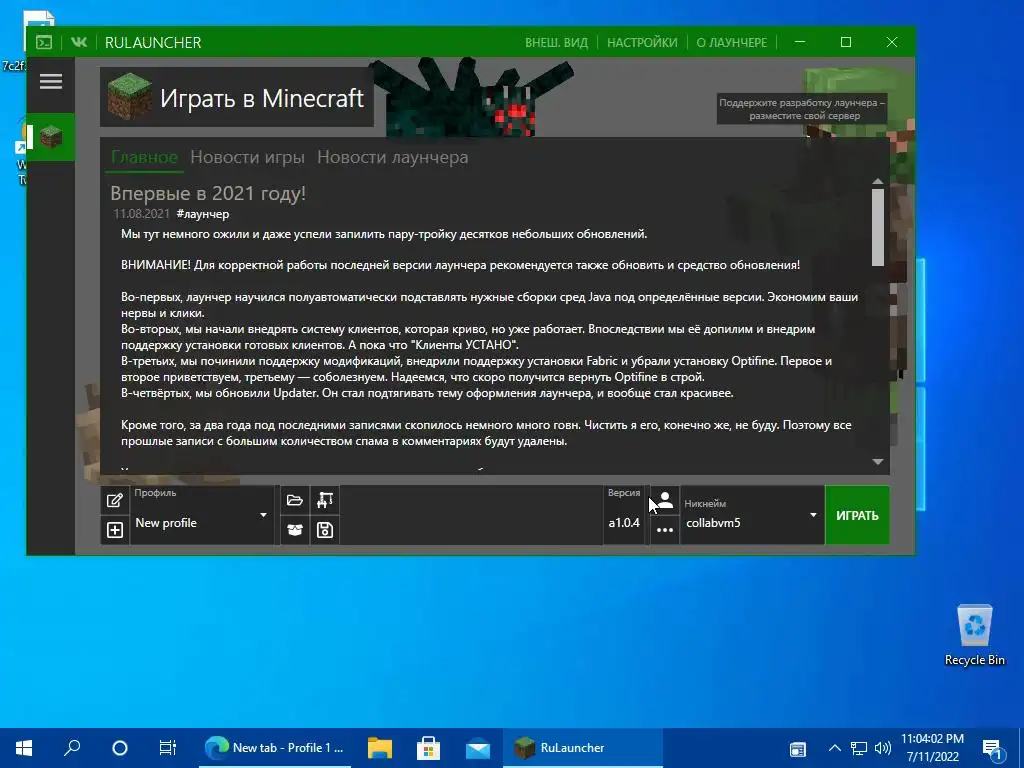Click the green ИГРАТЬ button
The image size is (1024, 768).
tap(857, 515)
